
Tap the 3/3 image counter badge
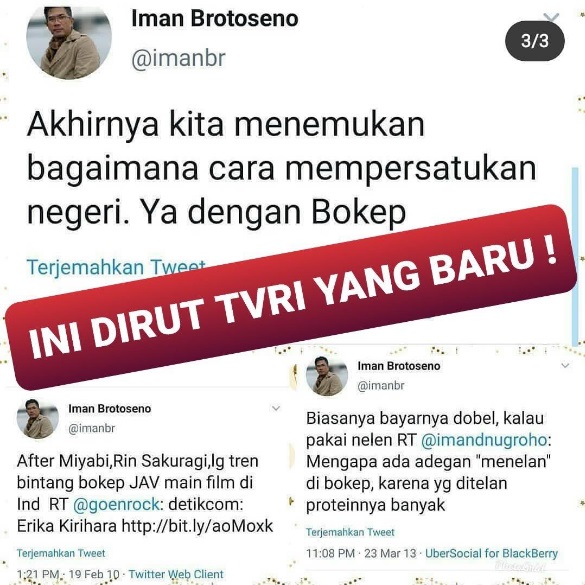[x=535, y=41]
